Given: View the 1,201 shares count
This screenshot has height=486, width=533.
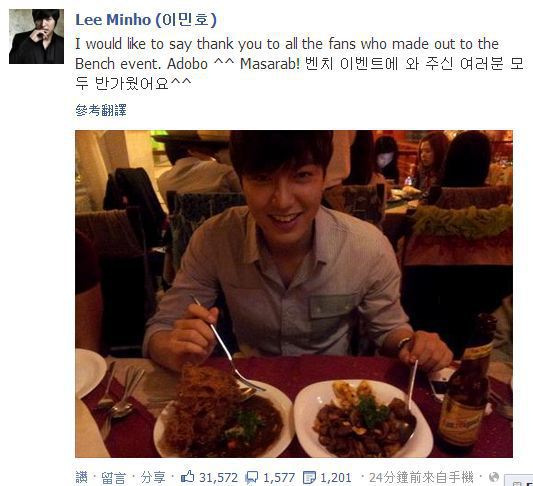Looking at the screenshot, I should pos(336,478).
